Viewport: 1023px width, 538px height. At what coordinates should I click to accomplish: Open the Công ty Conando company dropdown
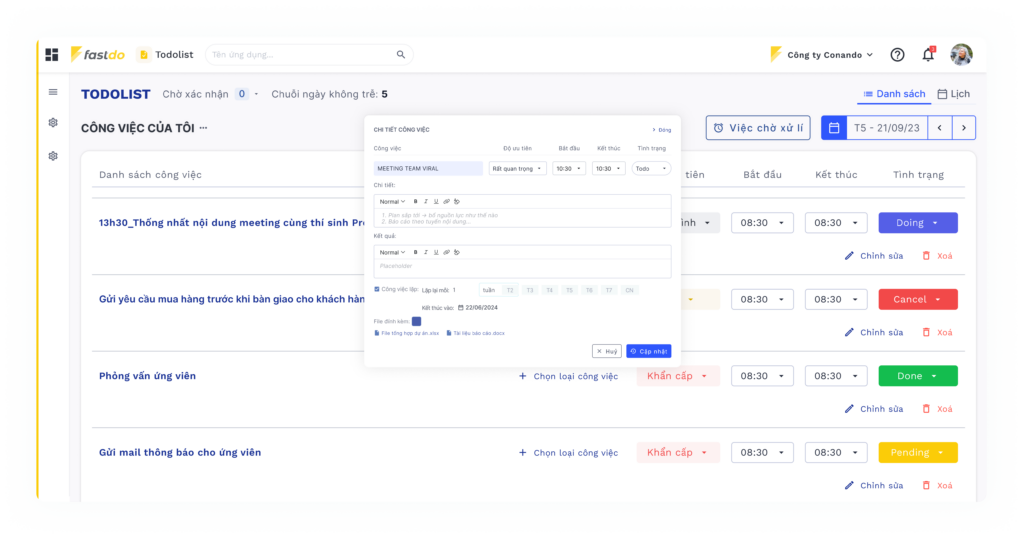[x=822, y=55]
